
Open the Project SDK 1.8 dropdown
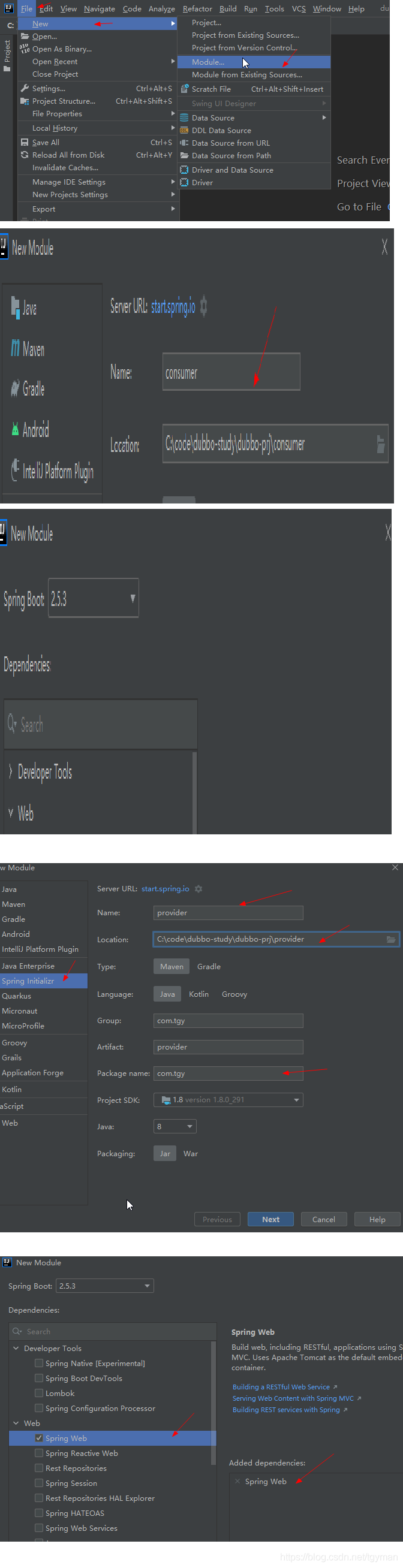coord(296,1100)
